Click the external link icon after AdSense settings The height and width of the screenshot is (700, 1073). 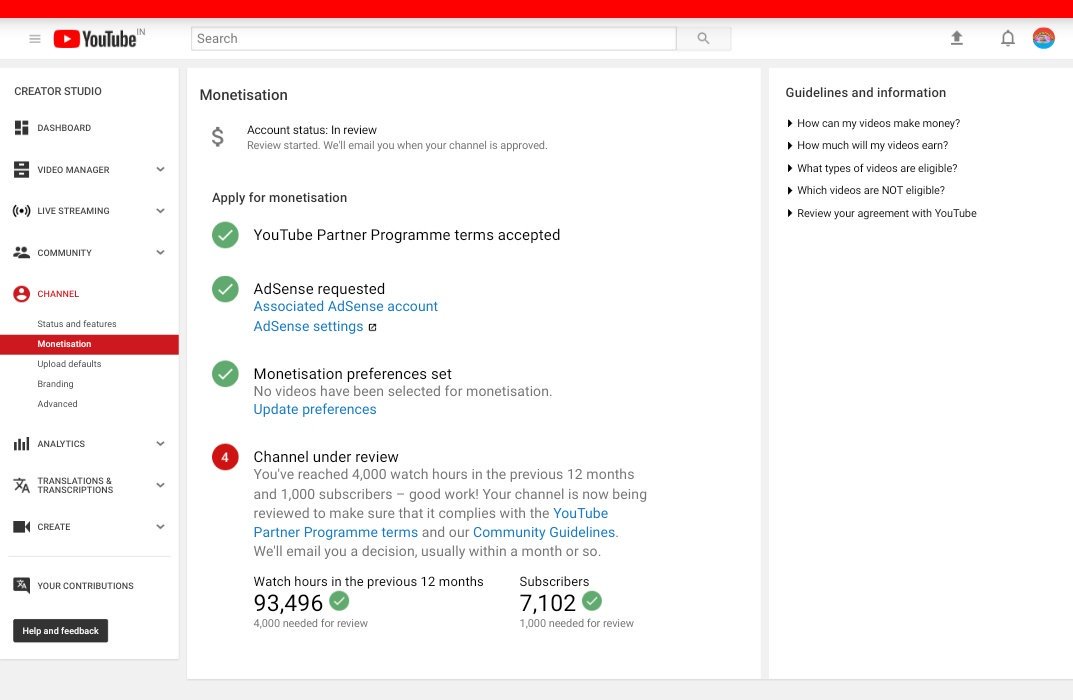pos(372,327)
